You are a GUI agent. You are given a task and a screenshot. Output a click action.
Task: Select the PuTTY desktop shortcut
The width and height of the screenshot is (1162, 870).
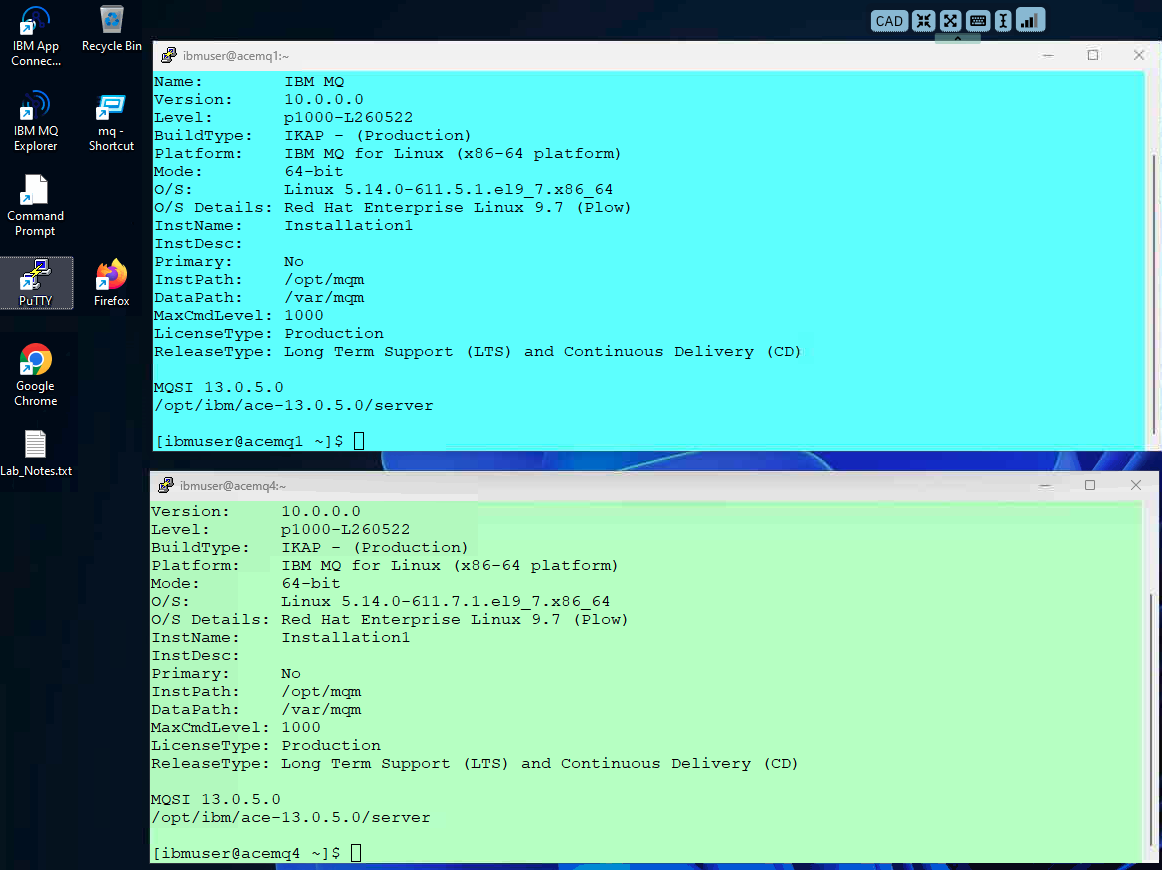click(36, 282)
